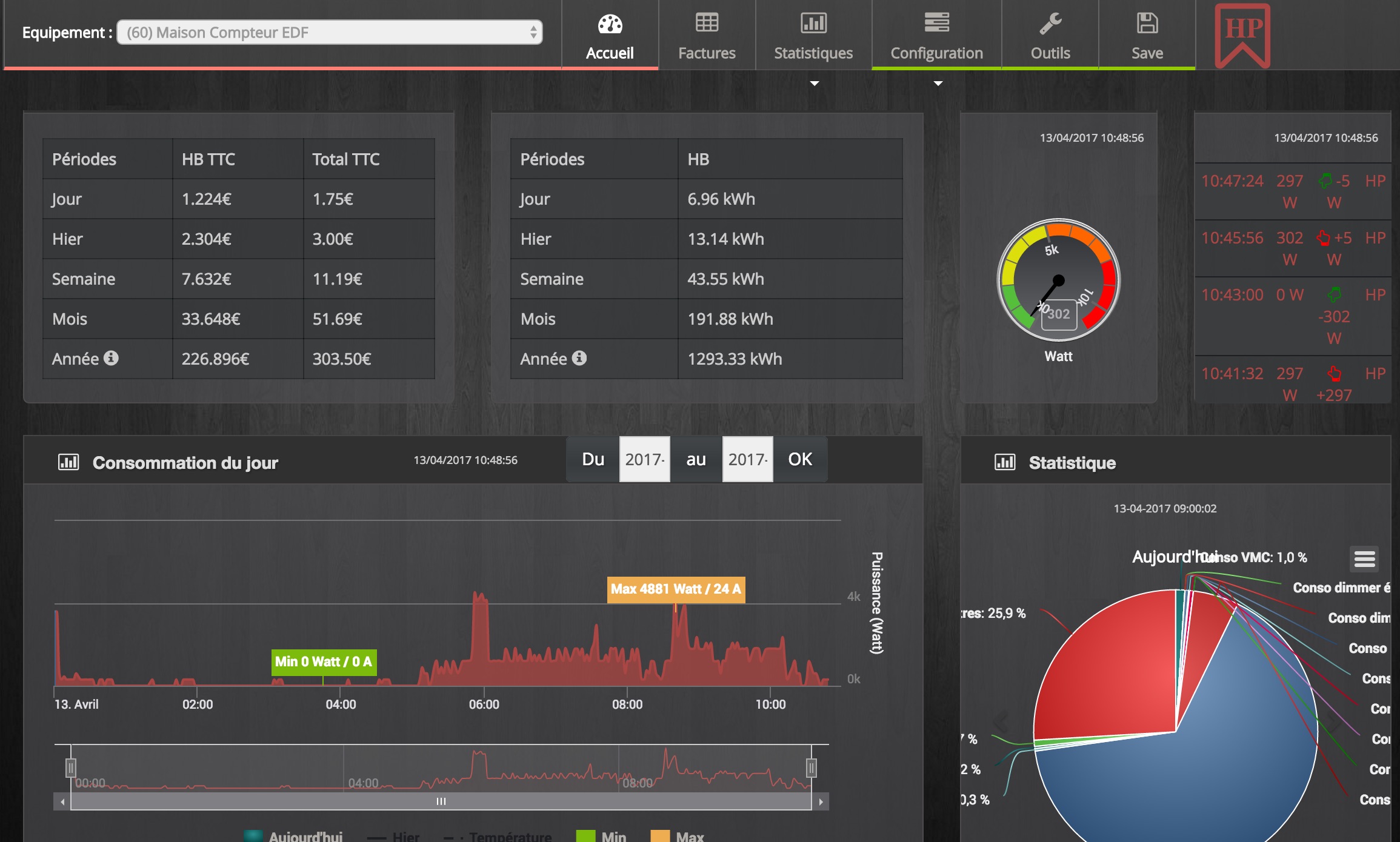This screenshot has height=842, width=1400.
Task: Click the 1293.33 kWh Année value
Action: coord(735,359)
